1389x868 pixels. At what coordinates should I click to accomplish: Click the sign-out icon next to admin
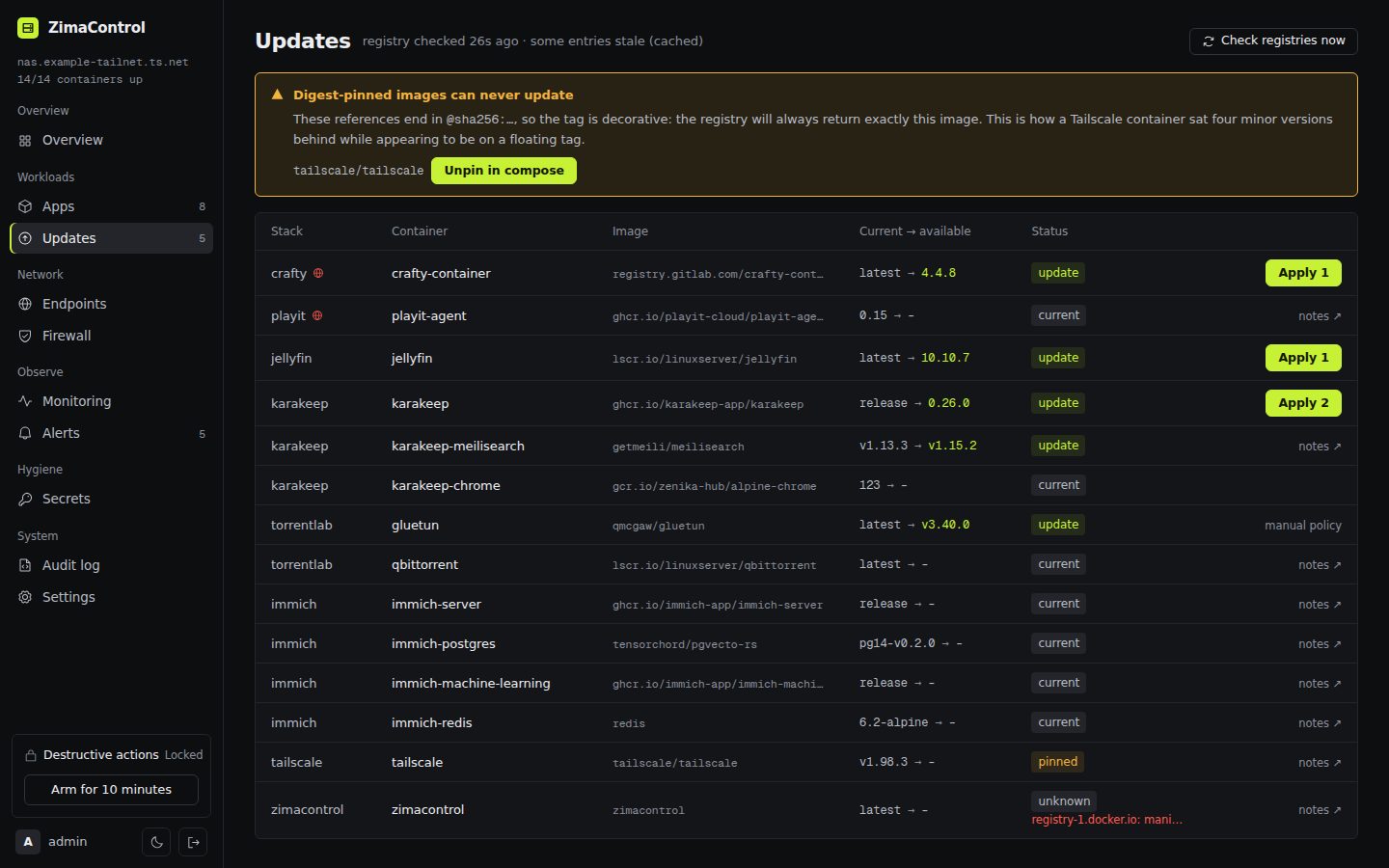click(x=193, y=842)
